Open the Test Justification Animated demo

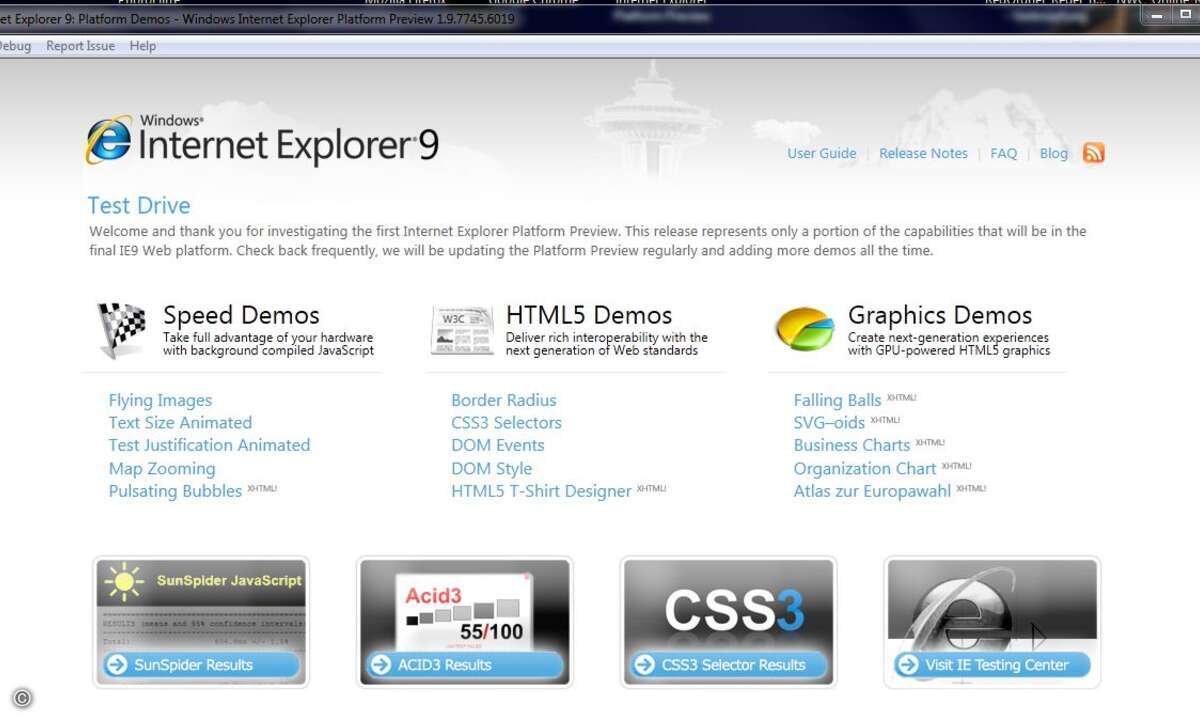click(209, 445)
